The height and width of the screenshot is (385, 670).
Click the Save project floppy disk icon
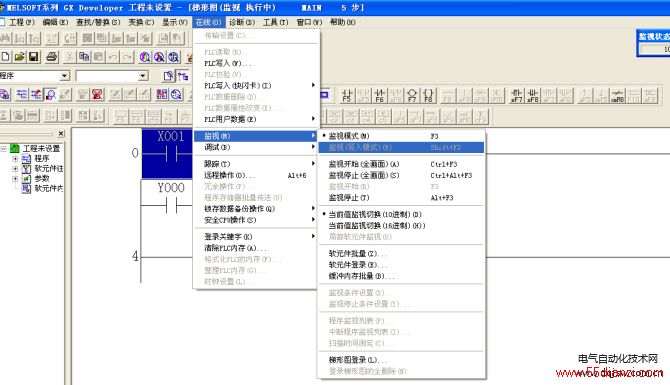34,57
